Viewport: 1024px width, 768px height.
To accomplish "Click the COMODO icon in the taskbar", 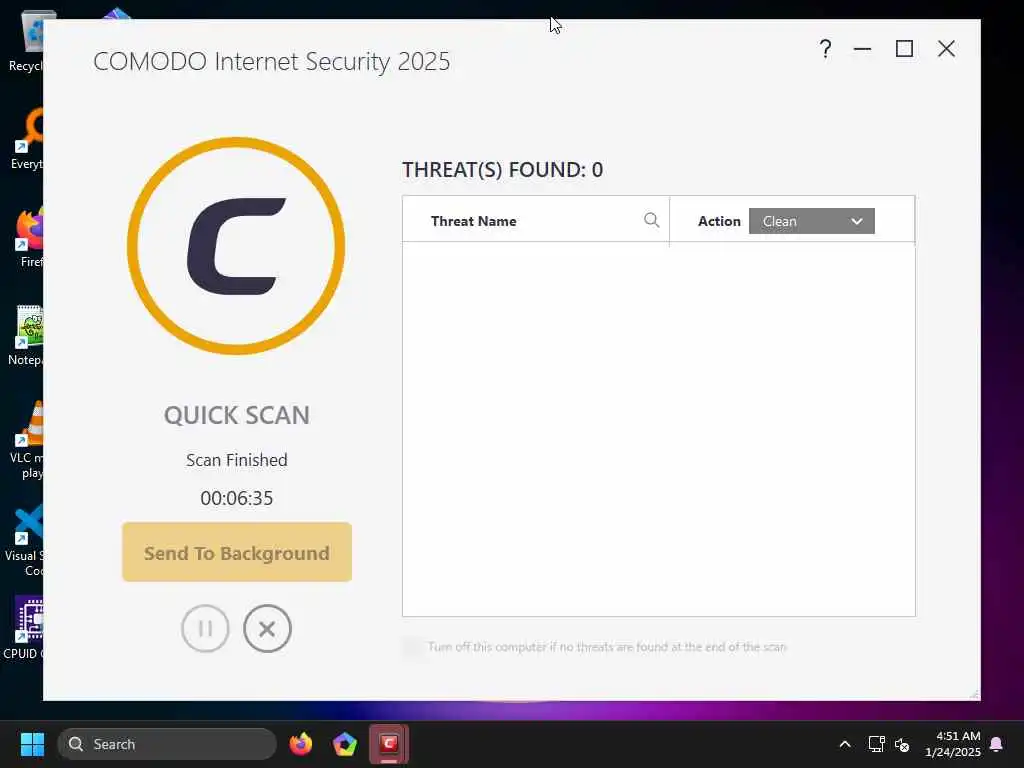I will 389,744.
